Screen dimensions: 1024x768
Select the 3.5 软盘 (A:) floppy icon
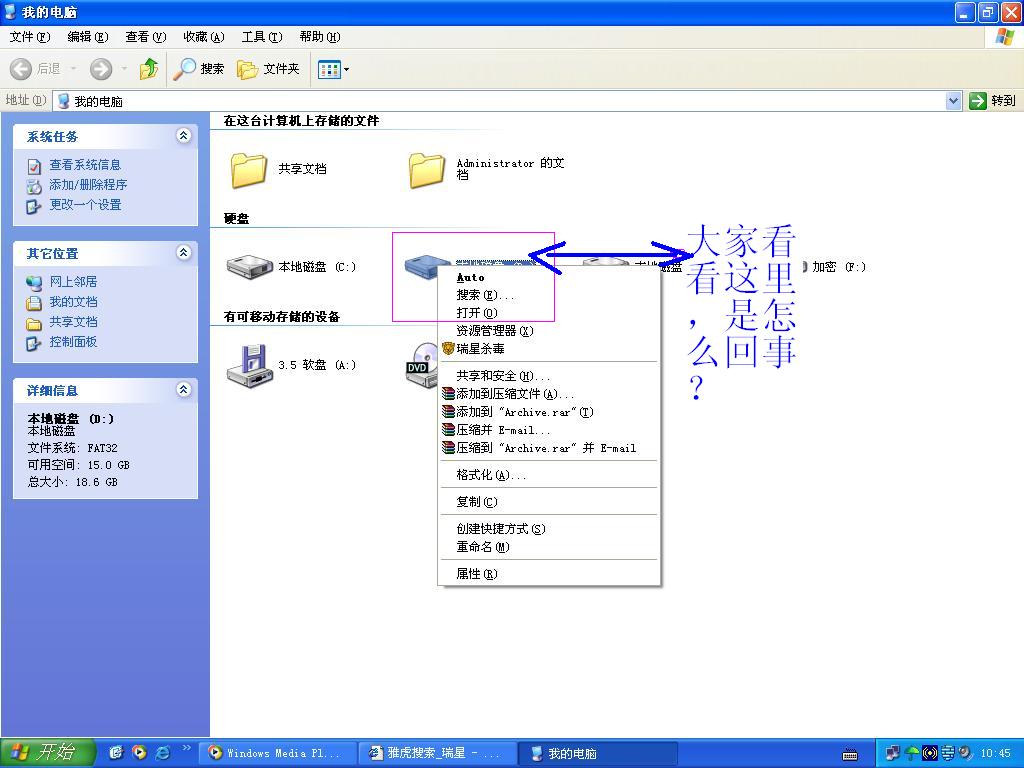249,366
